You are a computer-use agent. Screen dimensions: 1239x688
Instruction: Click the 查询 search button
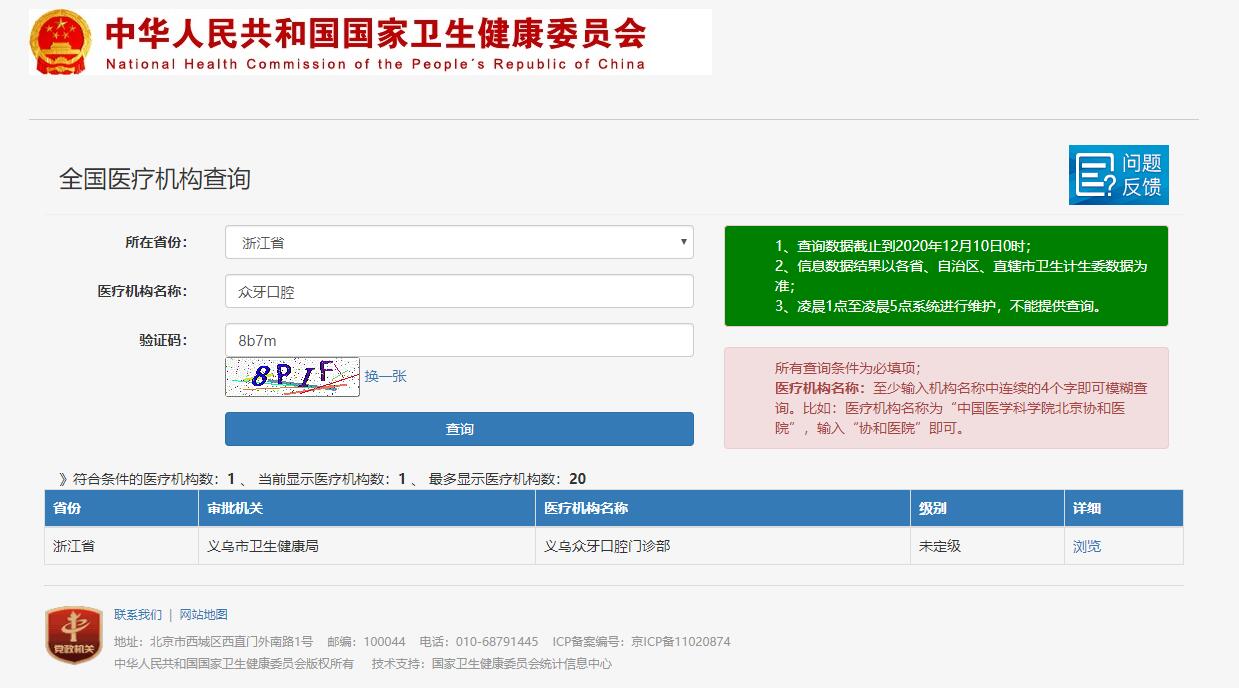pyautogui.click(x=458, y=428)
